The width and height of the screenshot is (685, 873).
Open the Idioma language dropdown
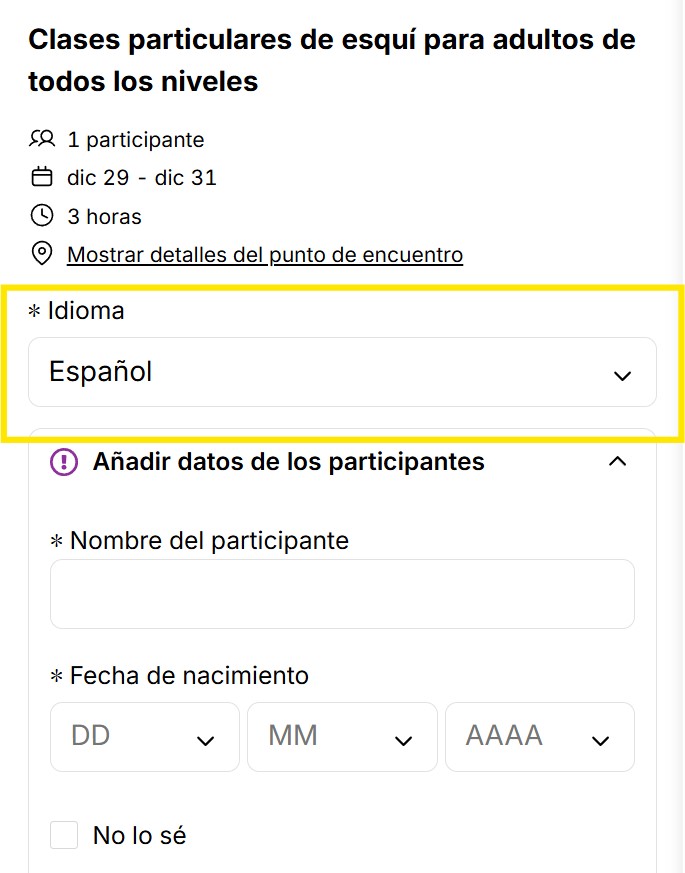[x=342, y=372]
